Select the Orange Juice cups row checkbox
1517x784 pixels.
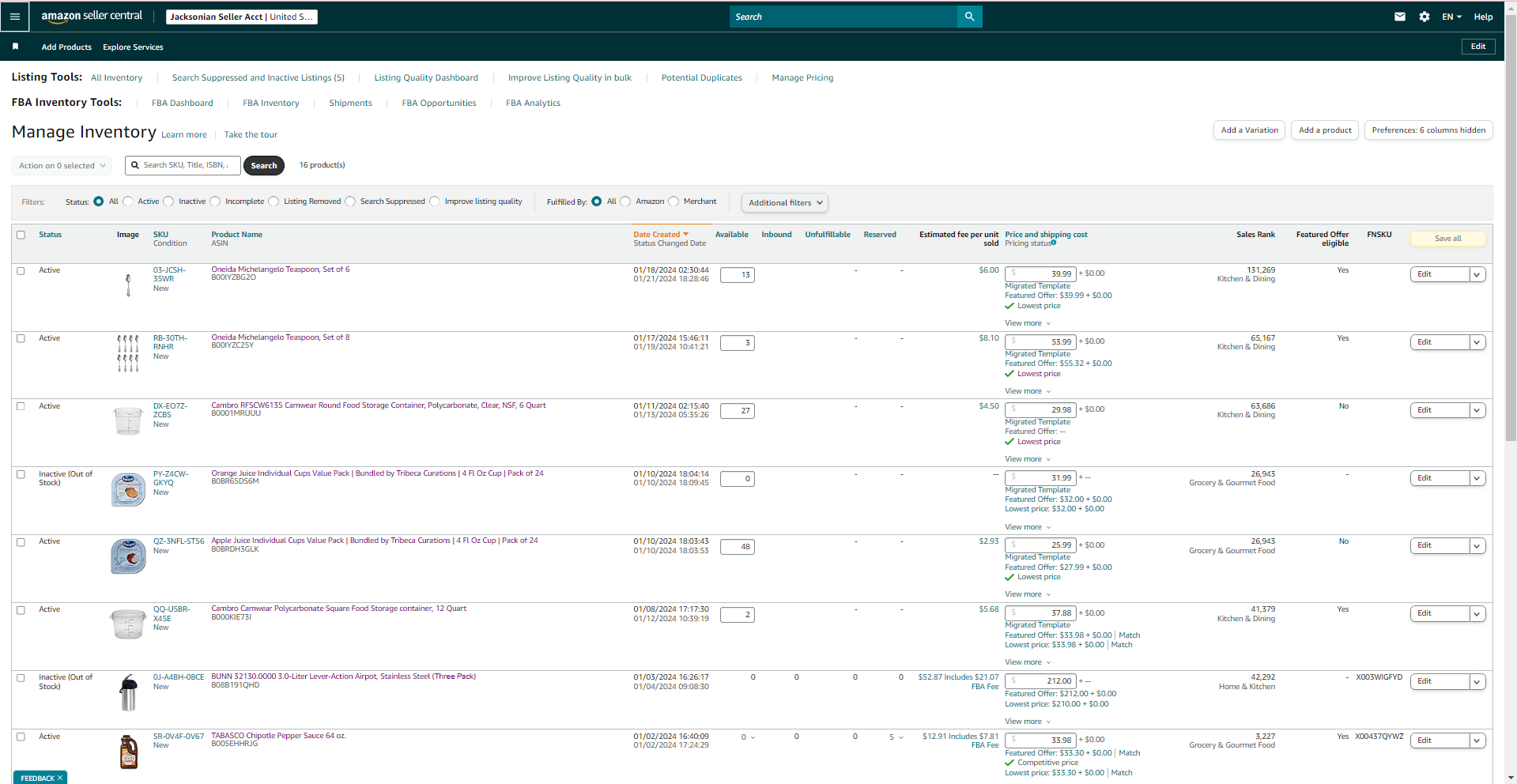click(21, 474)
